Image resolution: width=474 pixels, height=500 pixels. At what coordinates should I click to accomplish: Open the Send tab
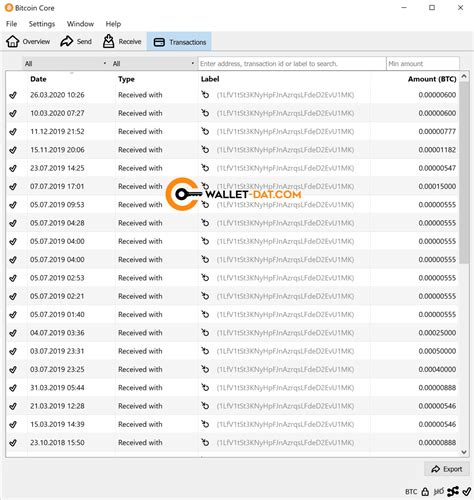(x=76, y=42)
